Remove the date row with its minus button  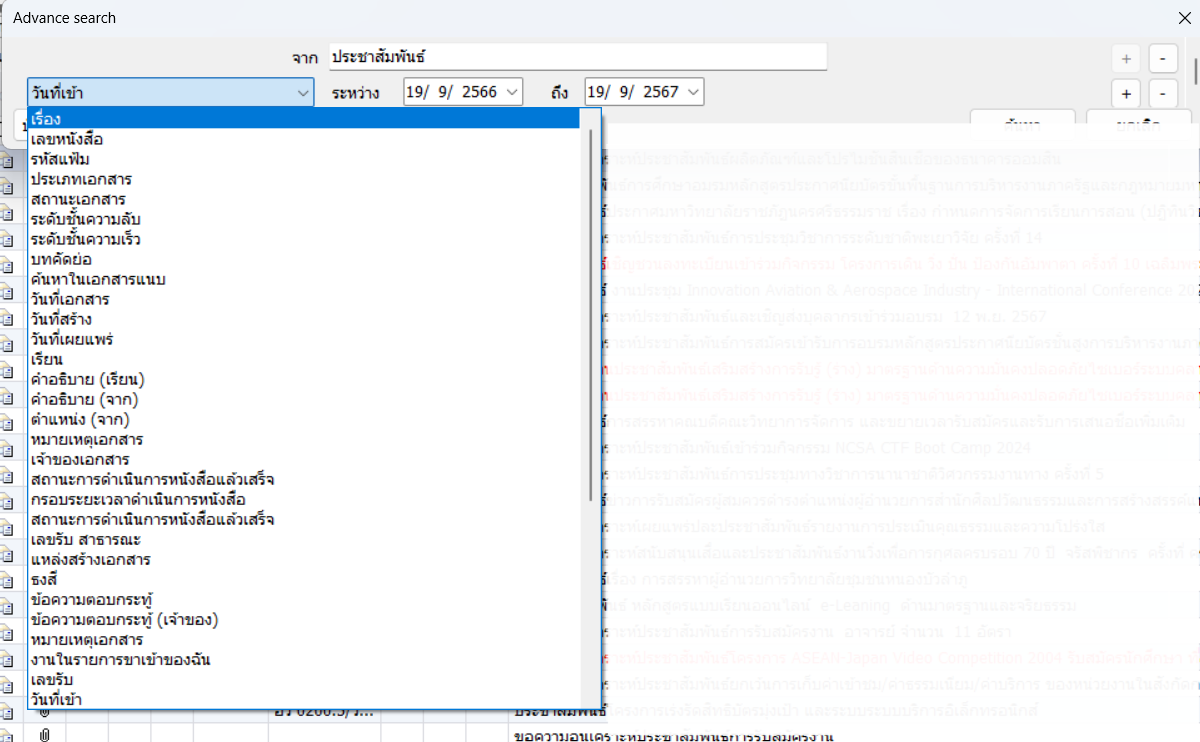[x=1163, y=94]
